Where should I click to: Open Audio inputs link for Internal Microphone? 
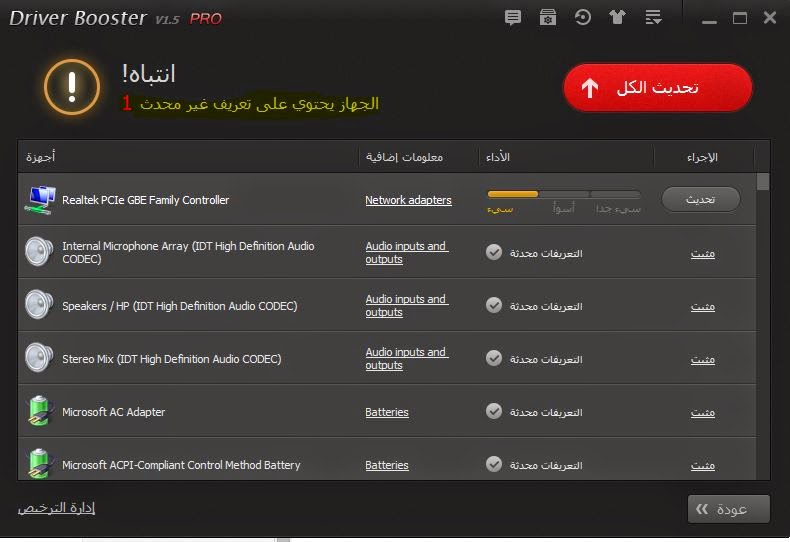point(407,252)
